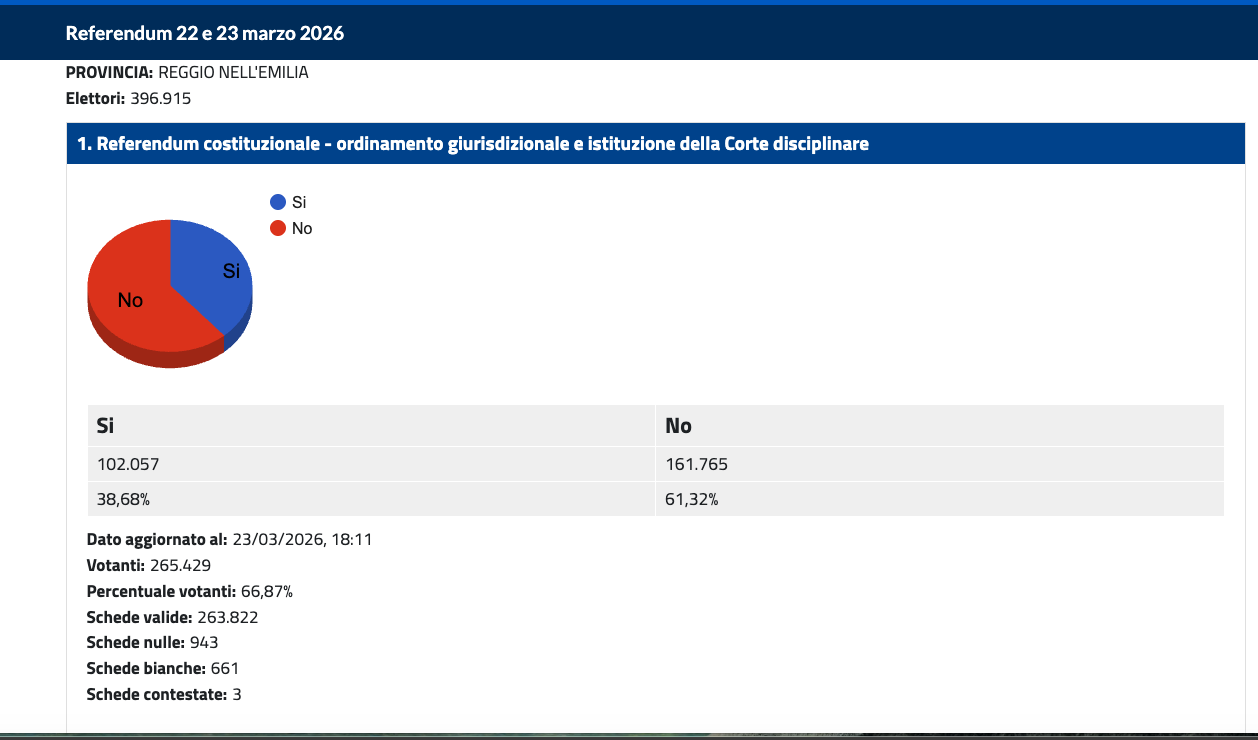Viewport: 1258px width, 740px height.
Task: Click the Referendum 22 e 23 marzo 2026 title
Action: tap(205, 33)
